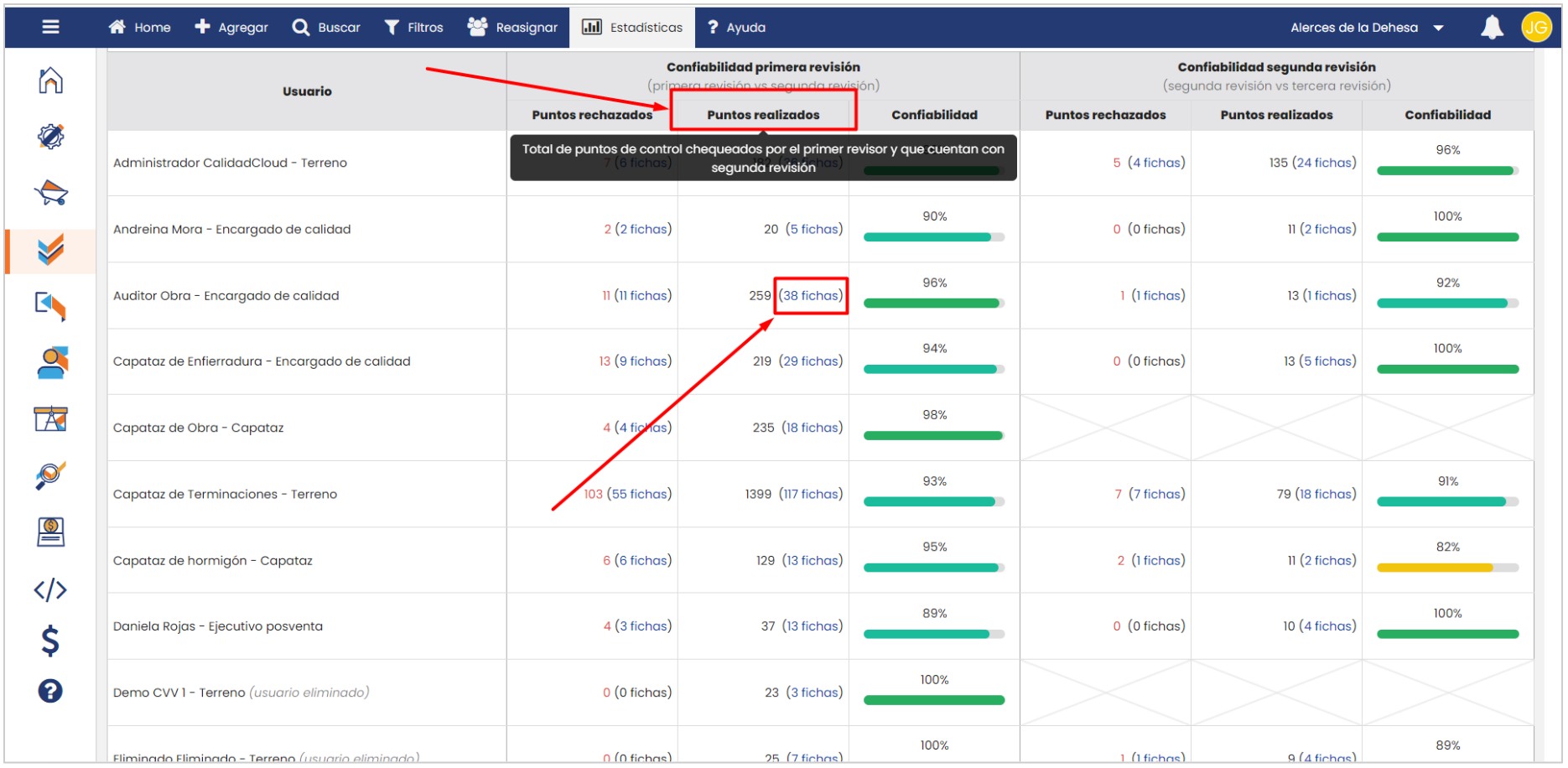Click the Puntos realizados column header
The height and width of the screenshot is (768, 1568).
tap(763, 115)
